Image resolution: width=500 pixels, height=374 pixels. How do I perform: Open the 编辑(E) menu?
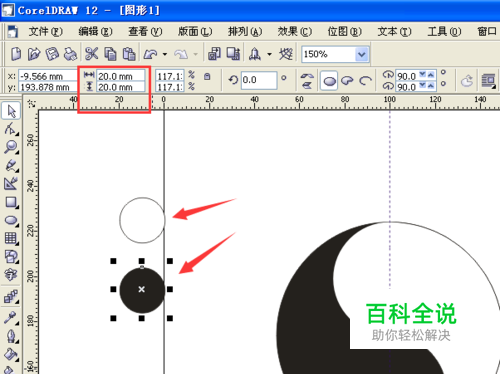click(95, 32)
